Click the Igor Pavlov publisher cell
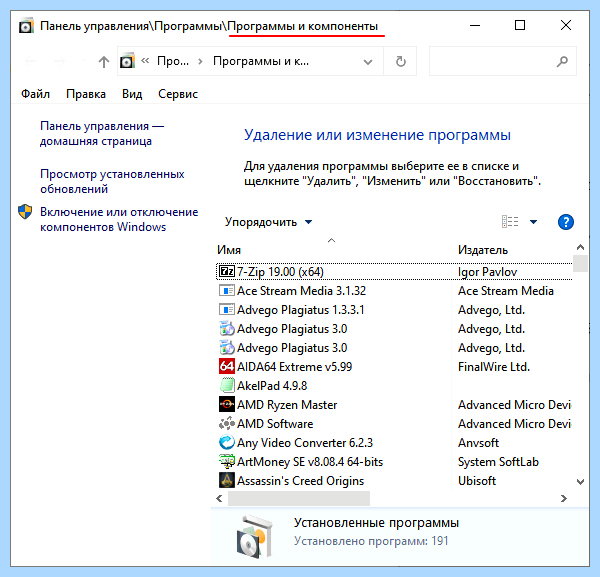The height and width of the screenshot is (577, 600). [487, 272]
